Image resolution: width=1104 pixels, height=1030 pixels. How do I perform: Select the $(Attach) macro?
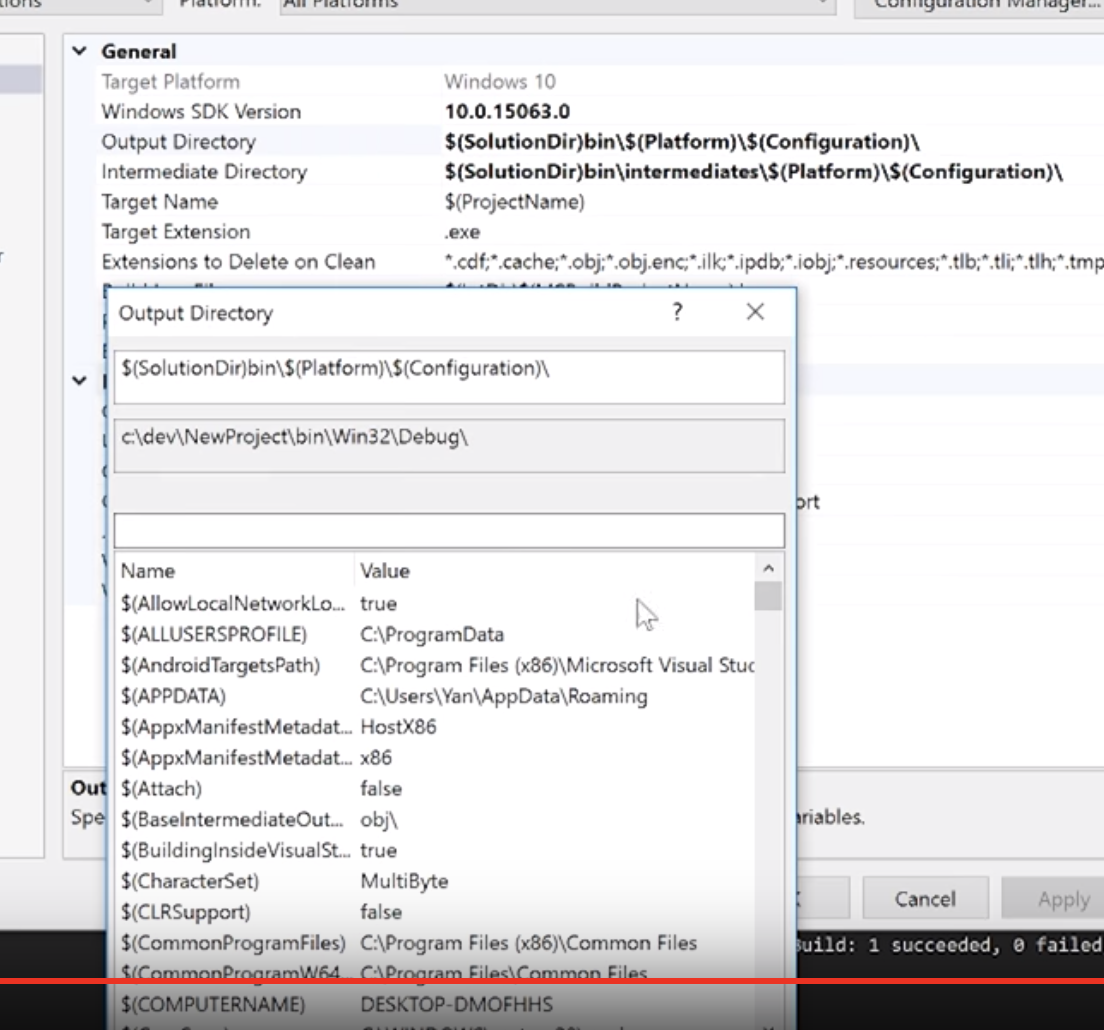click(x=161, y=789)
